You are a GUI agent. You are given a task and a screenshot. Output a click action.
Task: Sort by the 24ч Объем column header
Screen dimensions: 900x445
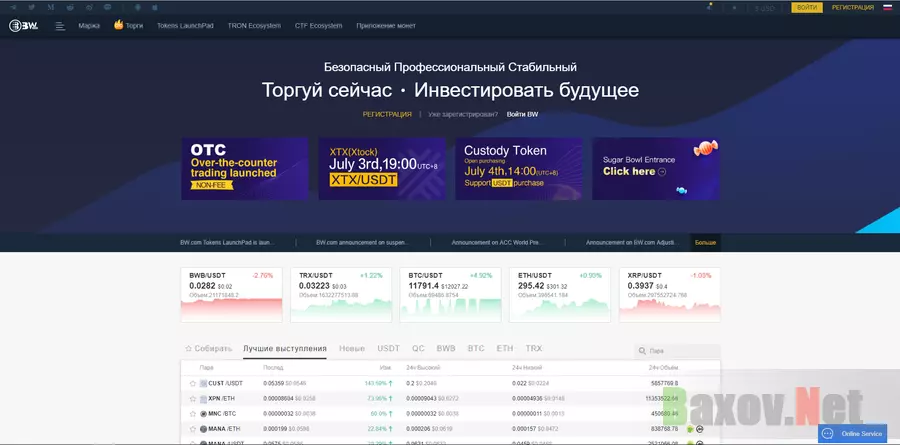[664, 367]
